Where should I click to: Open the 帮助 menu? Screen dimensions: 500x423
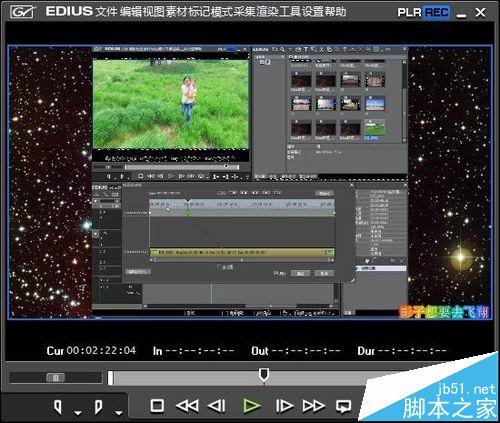335,12
